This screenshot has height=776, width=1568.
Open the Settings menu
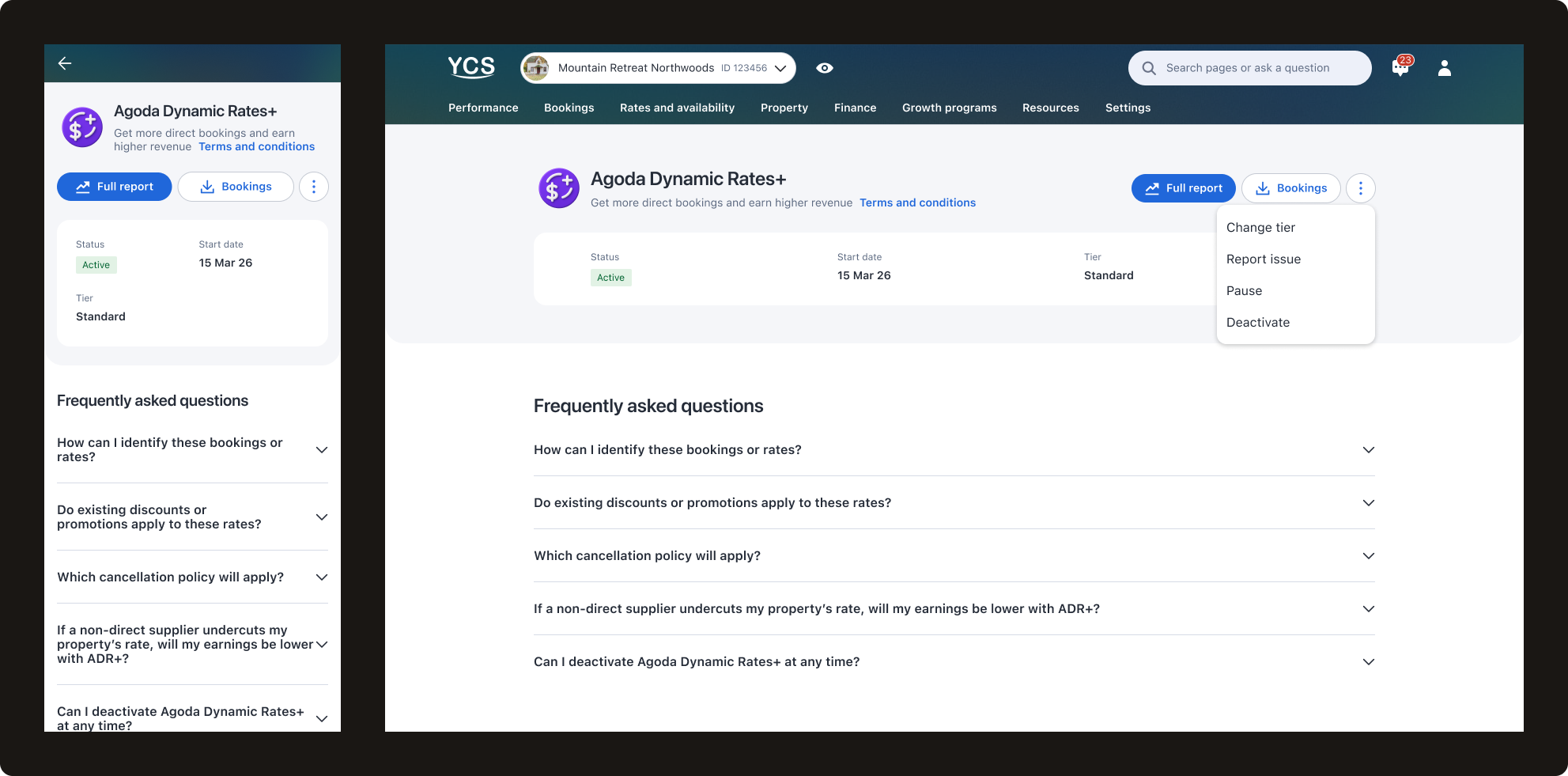(1128, 108)
